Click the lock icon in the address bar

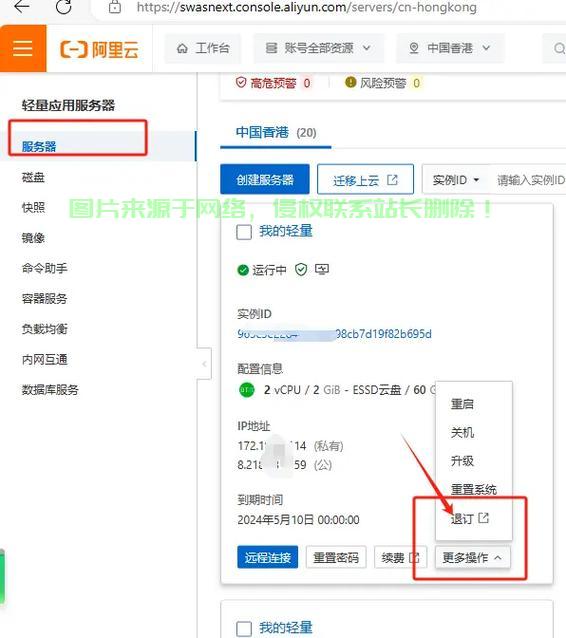pos(115,7)
